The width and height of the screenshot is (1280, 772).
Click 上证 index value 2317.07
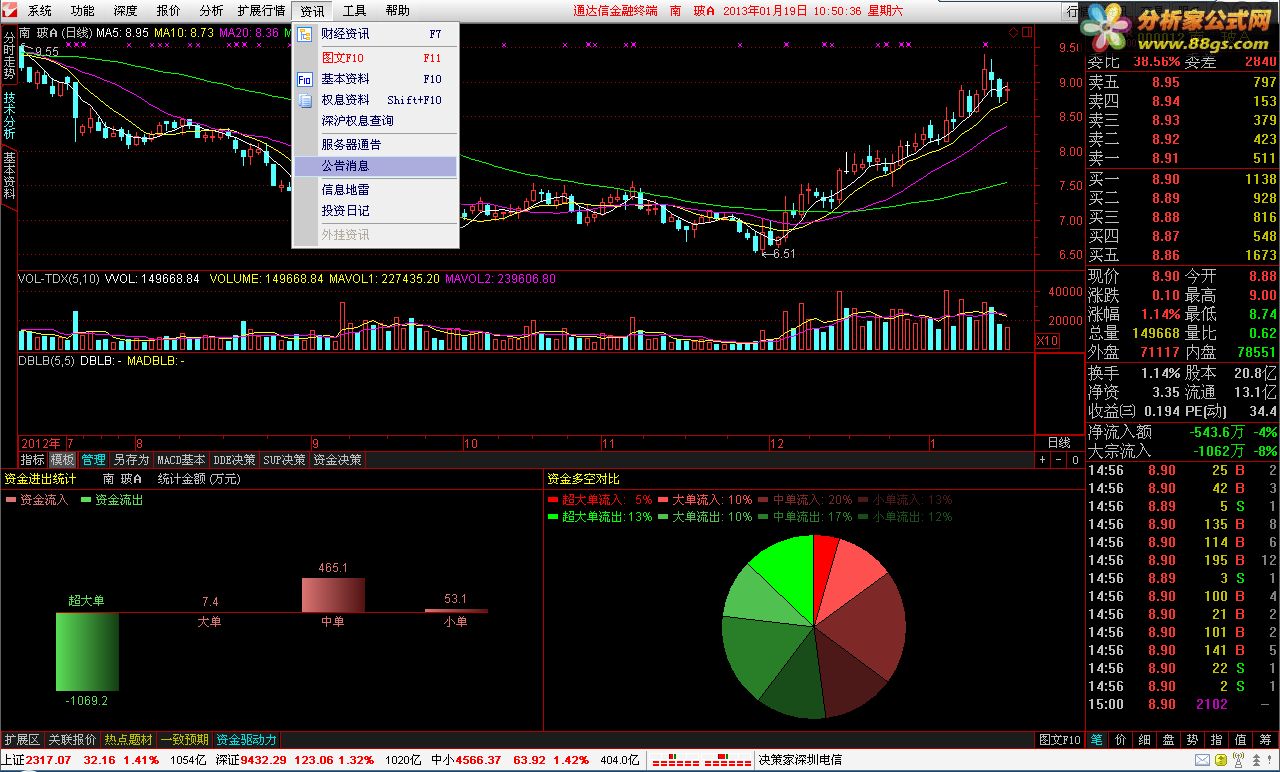49,760
